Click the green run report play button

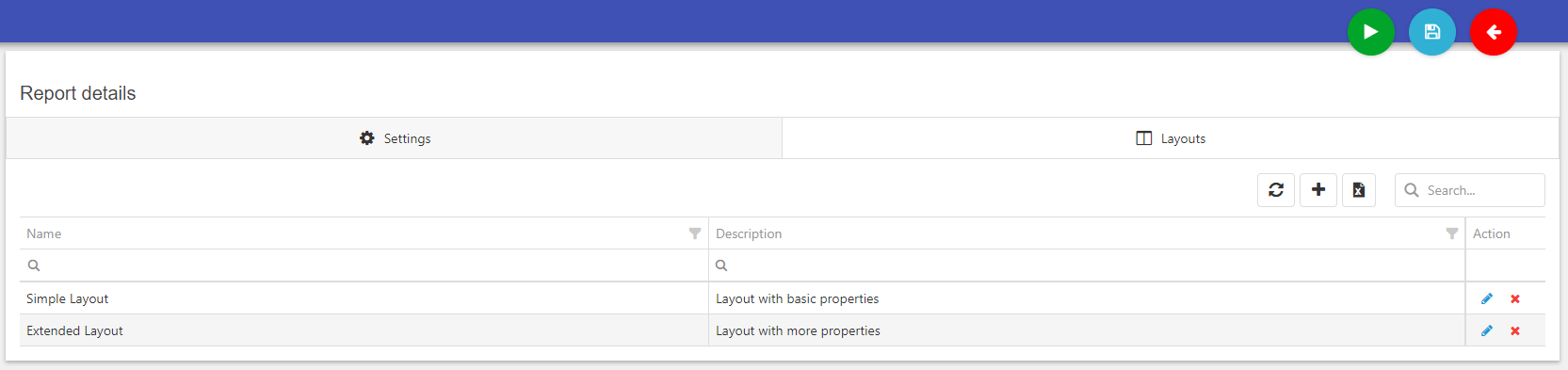[1370, 32]
